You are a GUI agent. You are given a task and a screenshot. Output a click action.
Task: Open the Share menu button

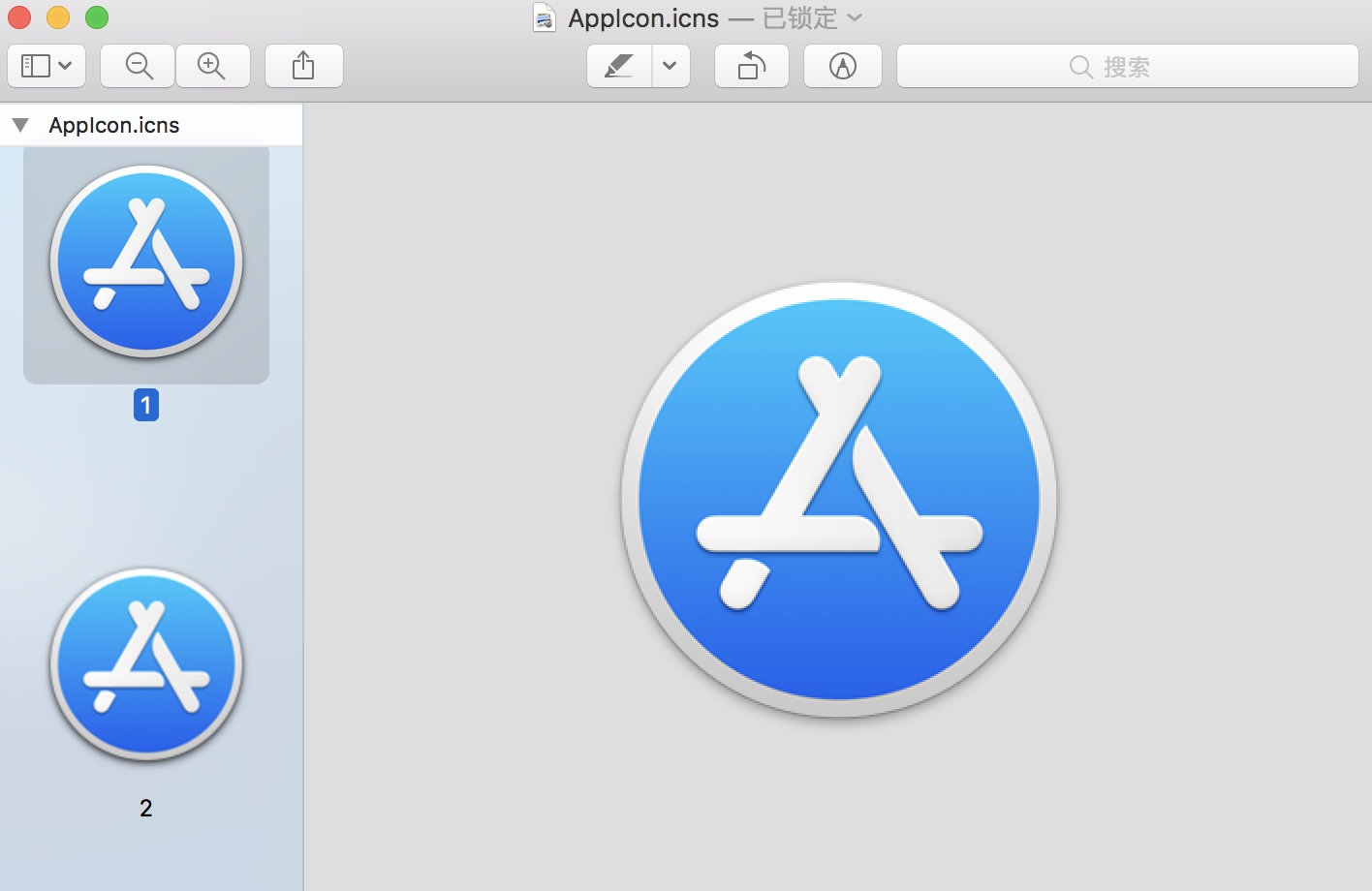click(x=303, y=66)
